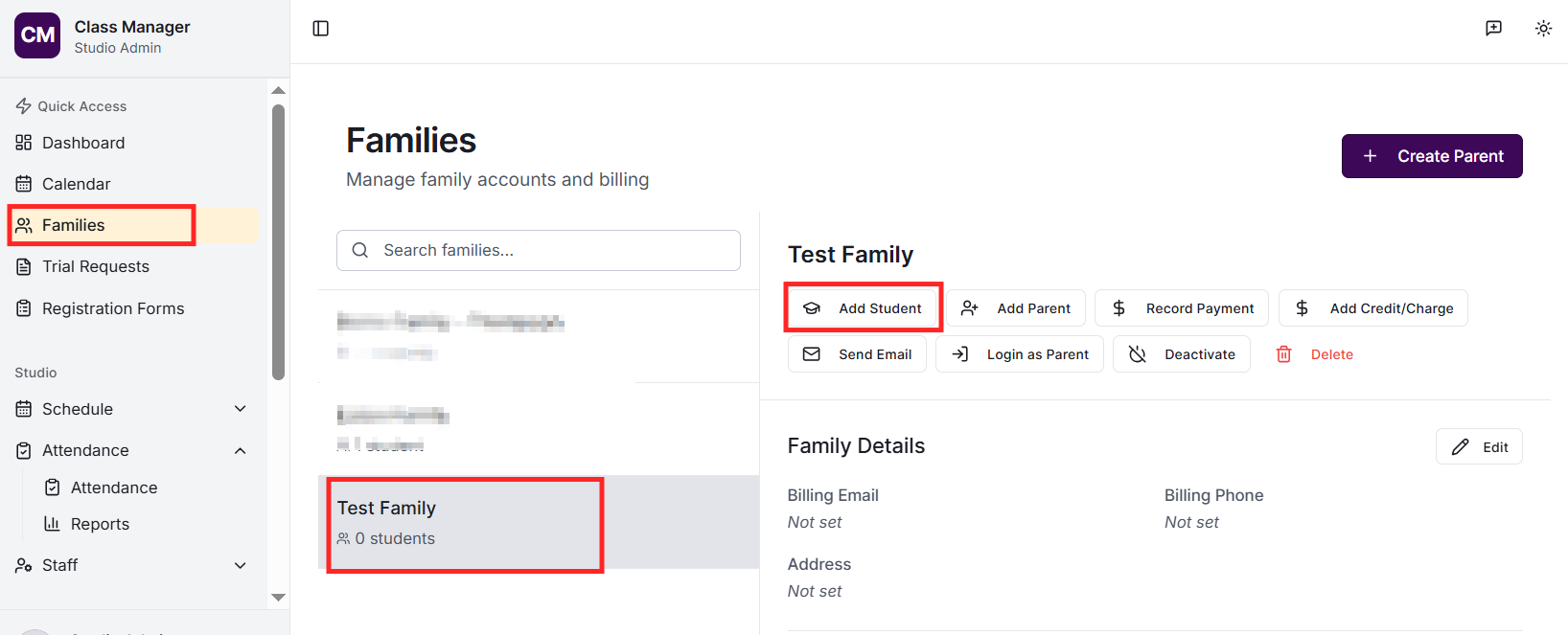Image resolution: width=1568 pixels, height=635 pixels.
Task: Click the Send Email envelope icon
Action: [x=812, y=354]
